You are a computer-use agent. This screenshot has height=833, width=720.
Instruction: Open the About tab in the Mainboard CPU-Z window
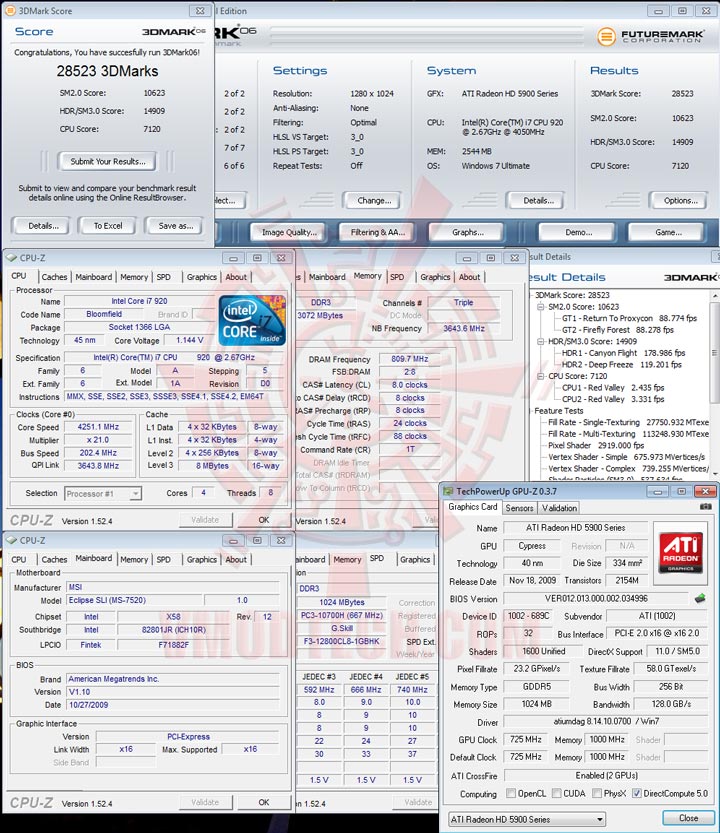236,559
